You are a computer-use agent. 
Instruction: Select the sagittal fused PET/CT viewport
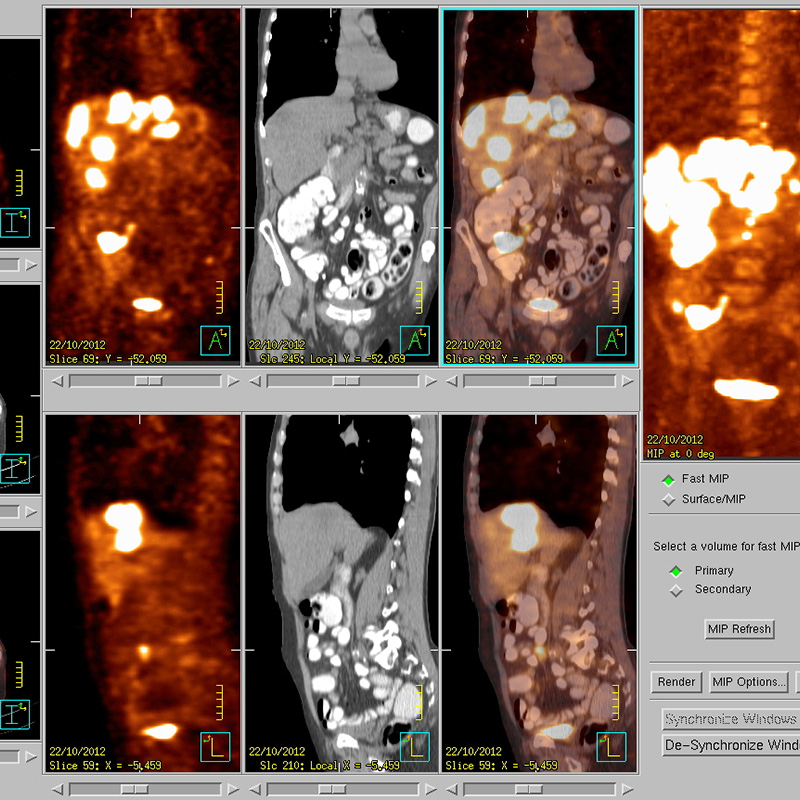point(539,593)
